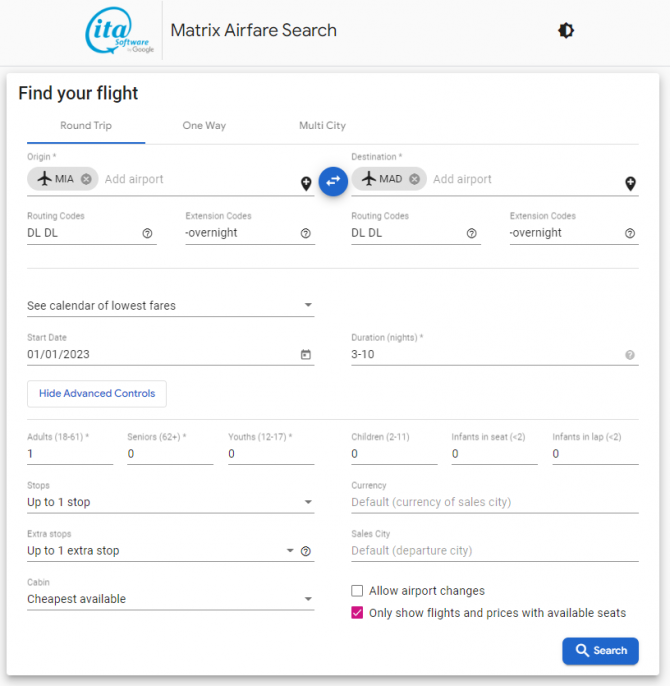Switch to the One Way tab
The height and width of the screenshot is (686, 670).
204,126
